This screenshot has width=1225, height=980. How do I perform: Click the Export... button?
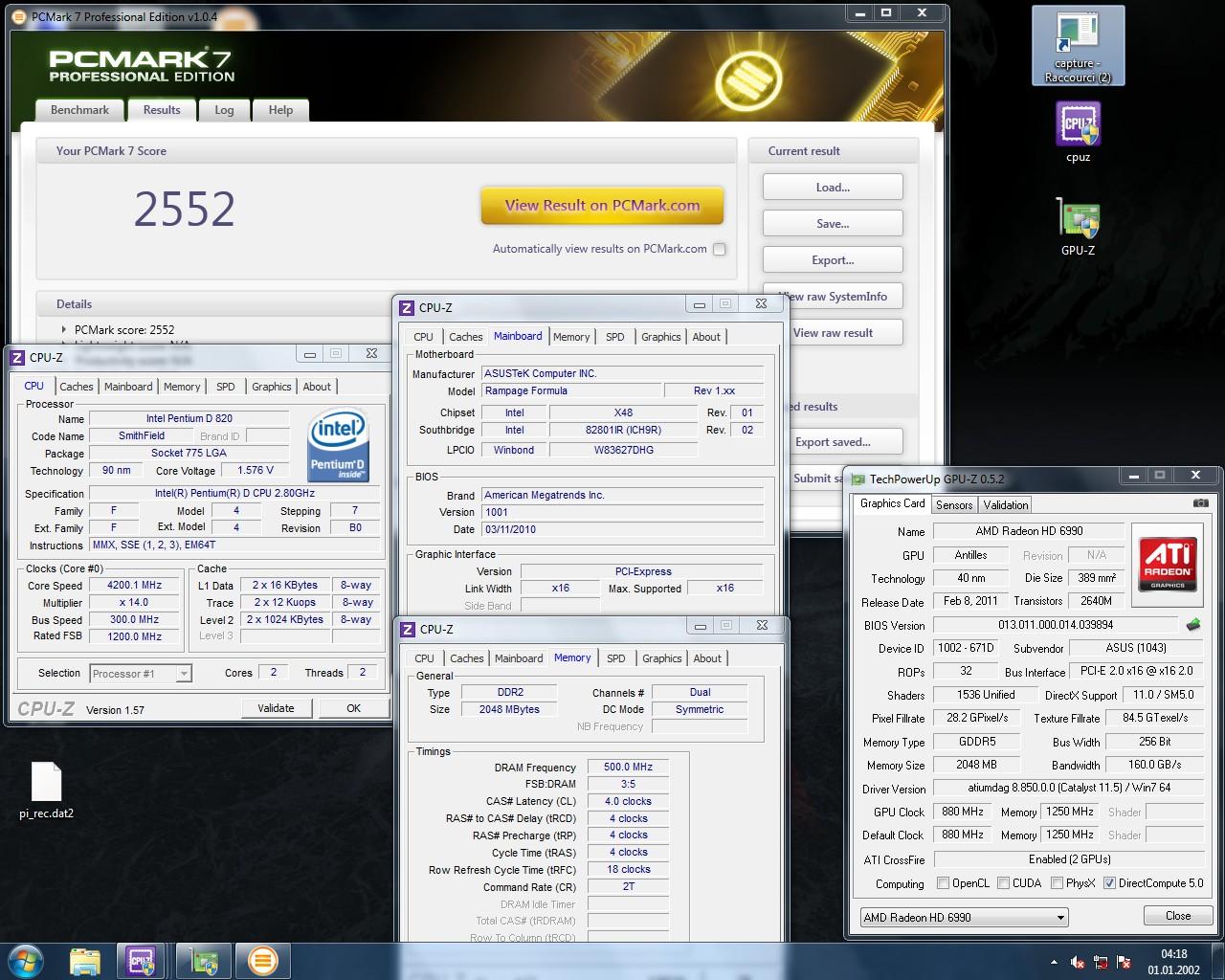[833, 260]
